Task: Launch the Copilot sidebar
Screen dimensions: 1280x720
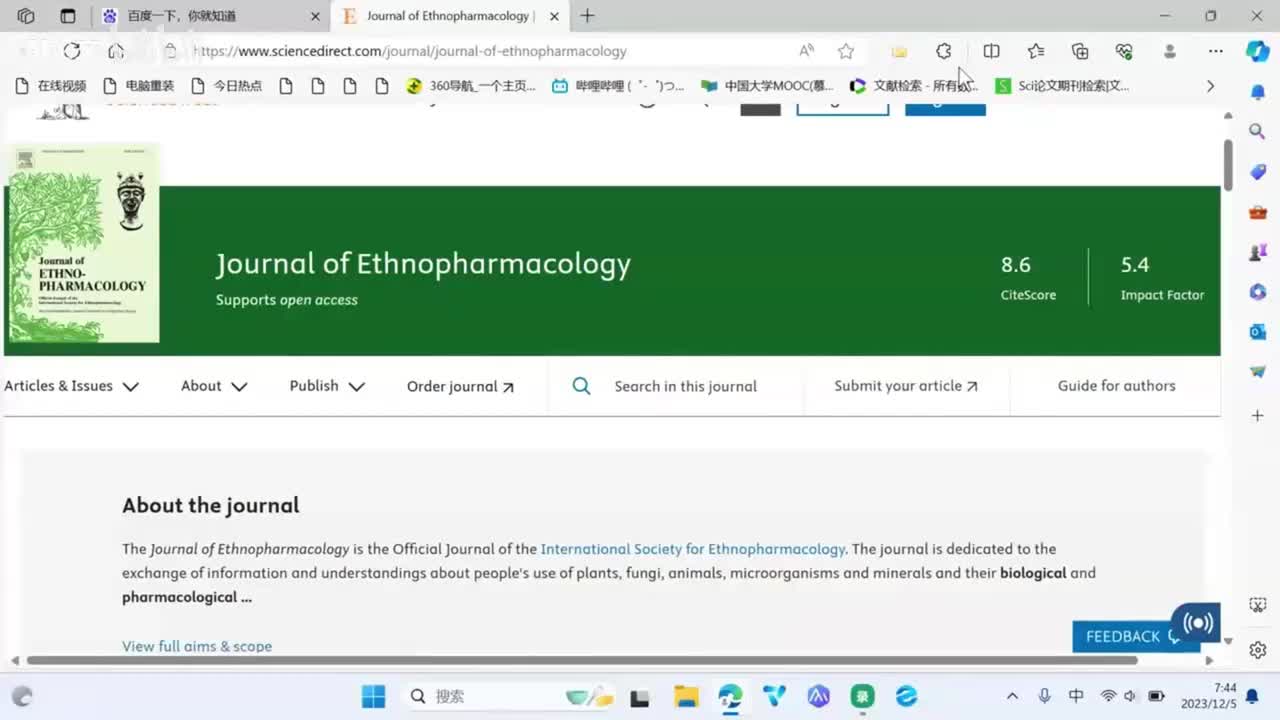Action: click(1258, 51)
